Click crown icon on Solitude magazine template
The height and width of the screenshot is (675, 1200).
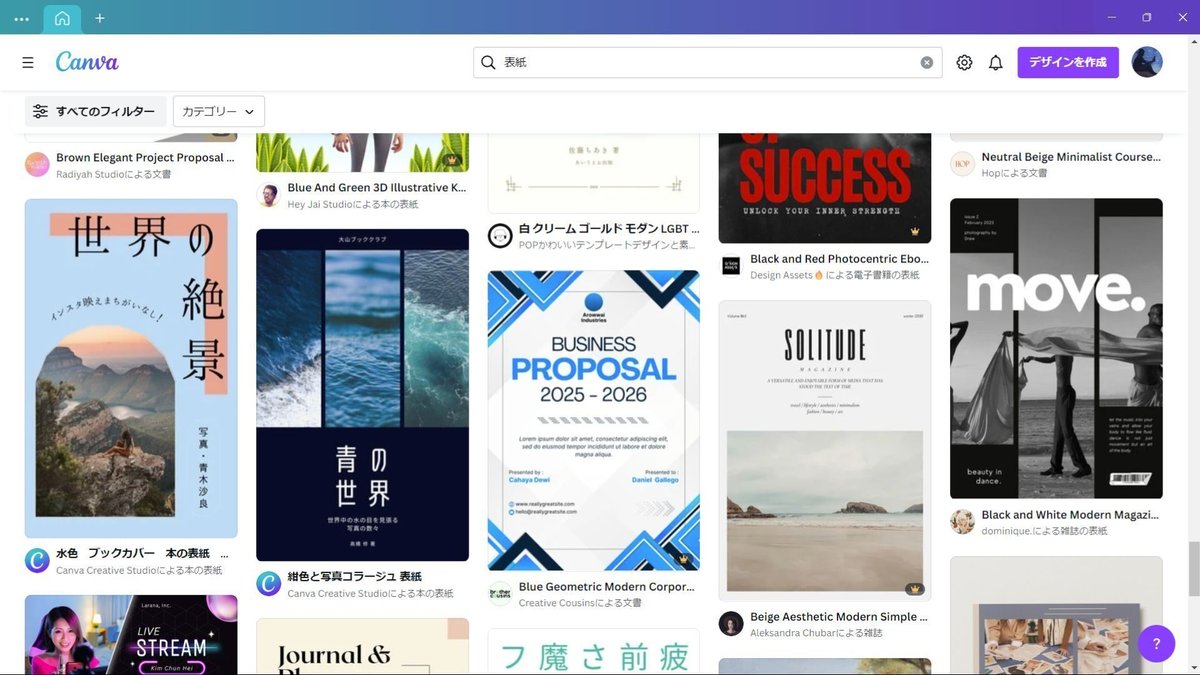915,589
